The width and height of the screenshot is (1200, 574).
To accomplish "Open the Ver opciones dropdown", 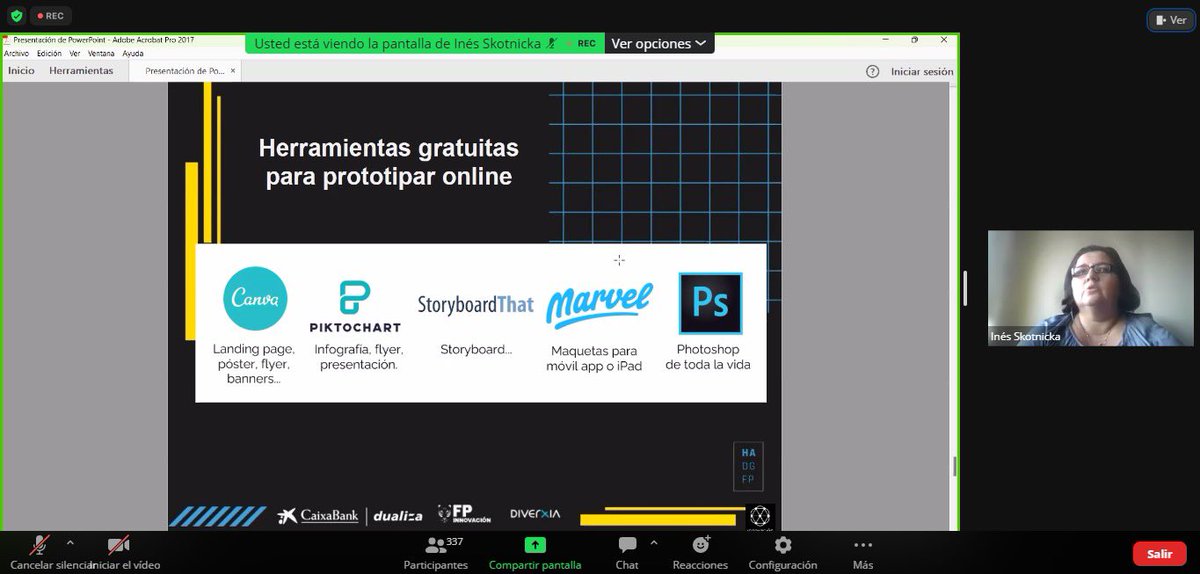I will point(658,43).
